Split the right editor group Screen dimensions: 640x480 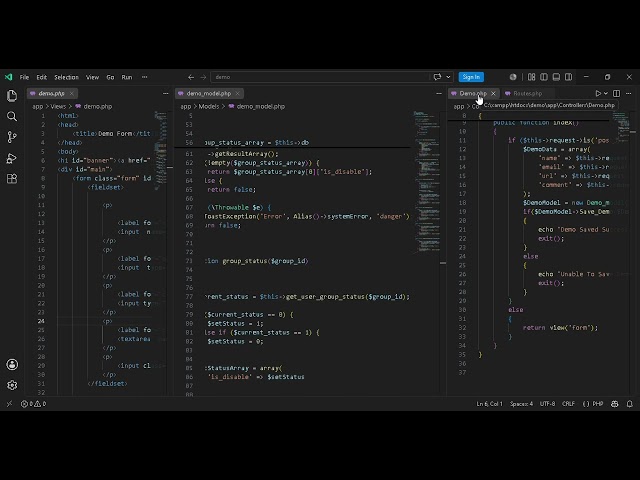(x=616, y=93)
